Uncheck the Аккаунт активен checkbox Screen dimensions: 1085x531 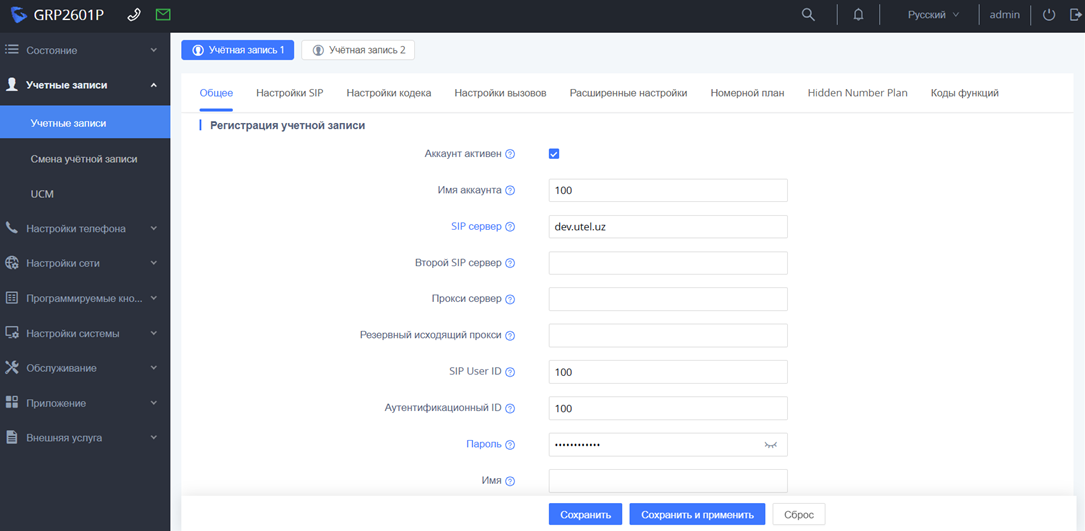point(554,154)
